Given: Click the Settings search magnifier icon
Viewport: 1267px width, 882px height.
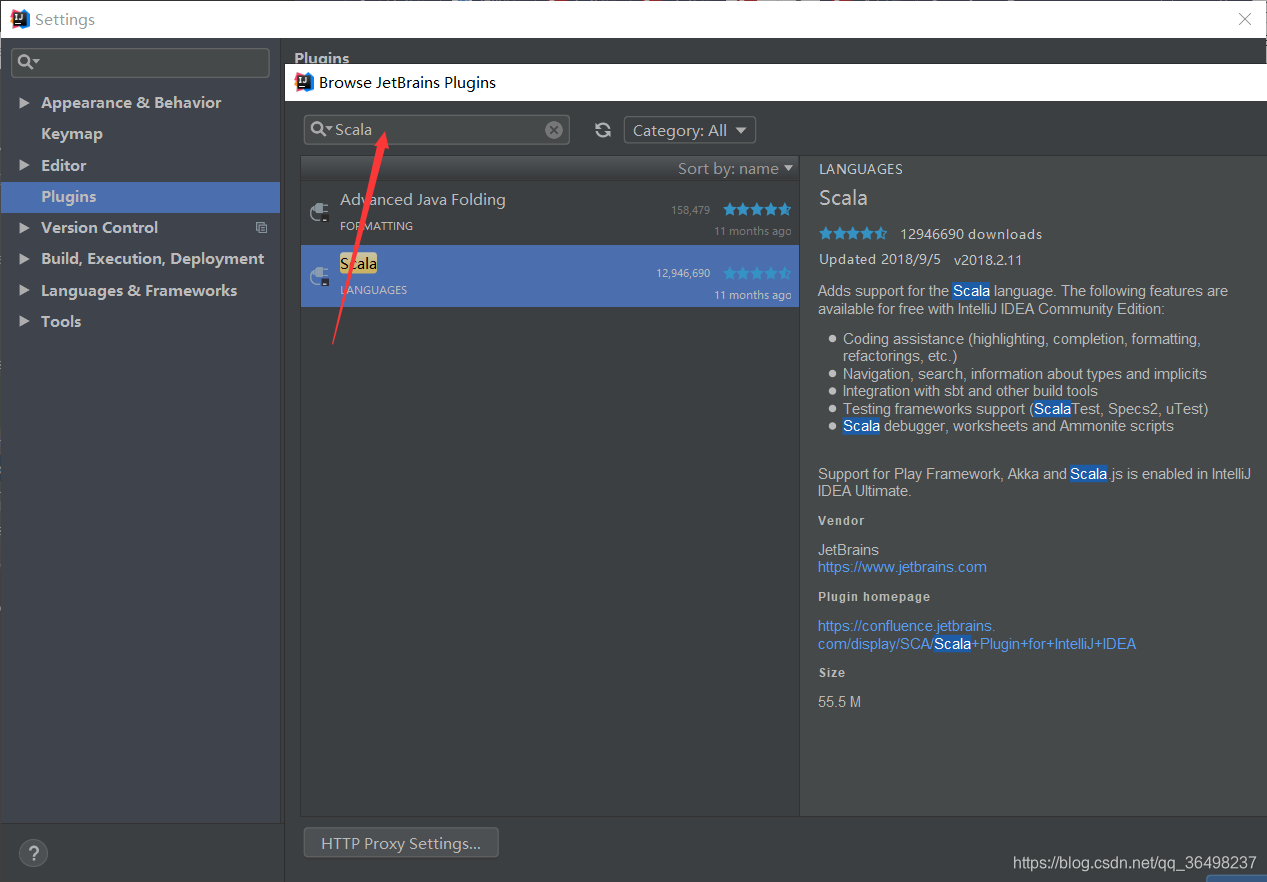Looking at the screenshot, I should (x=27, y=62).
